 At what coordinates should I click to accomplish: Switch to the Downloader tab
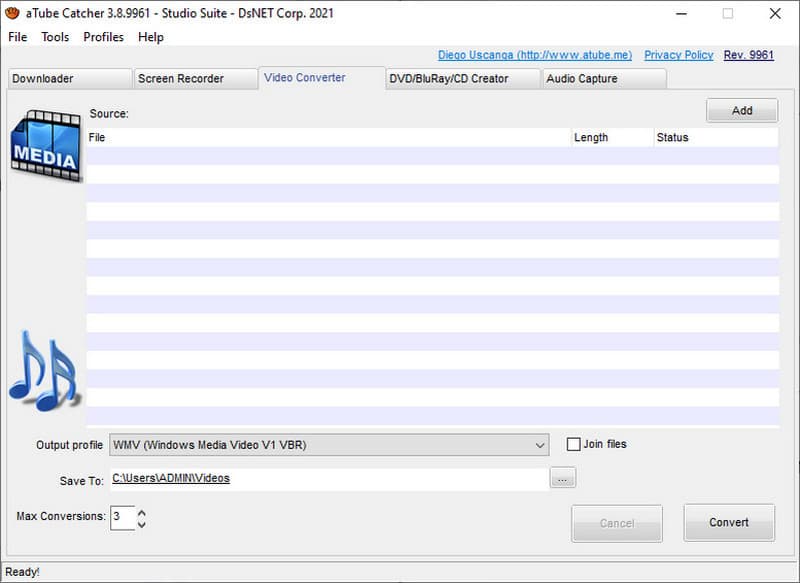click(x=69, y=79)
